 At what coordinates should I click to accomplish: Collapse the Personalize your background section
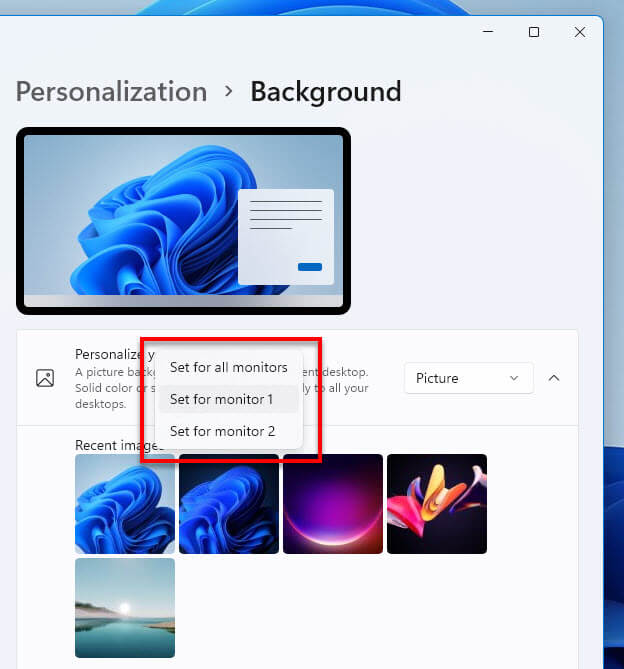554,378
